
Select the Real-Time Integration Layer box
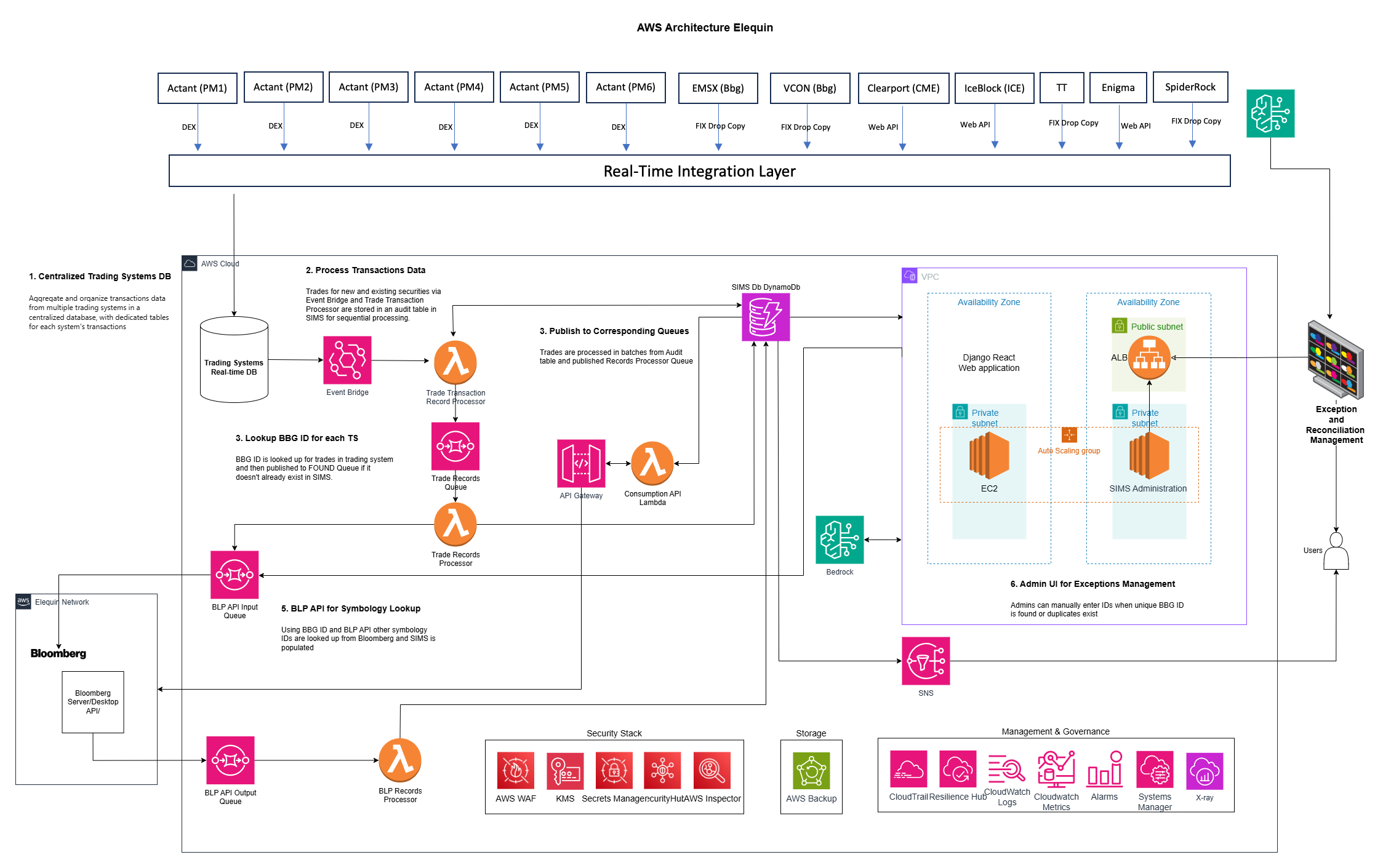[x=699, y=171]
